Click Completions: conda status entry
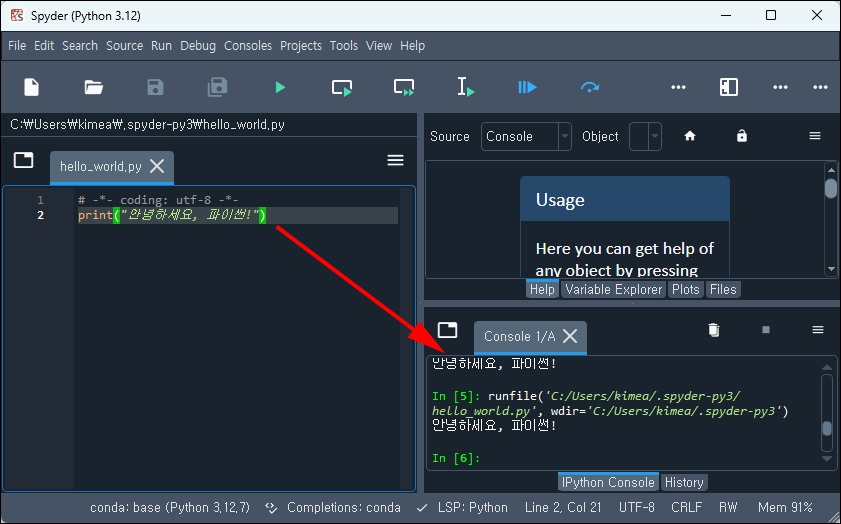The width and height of the screenshot is (841, 524). click(x=344, y=507)
